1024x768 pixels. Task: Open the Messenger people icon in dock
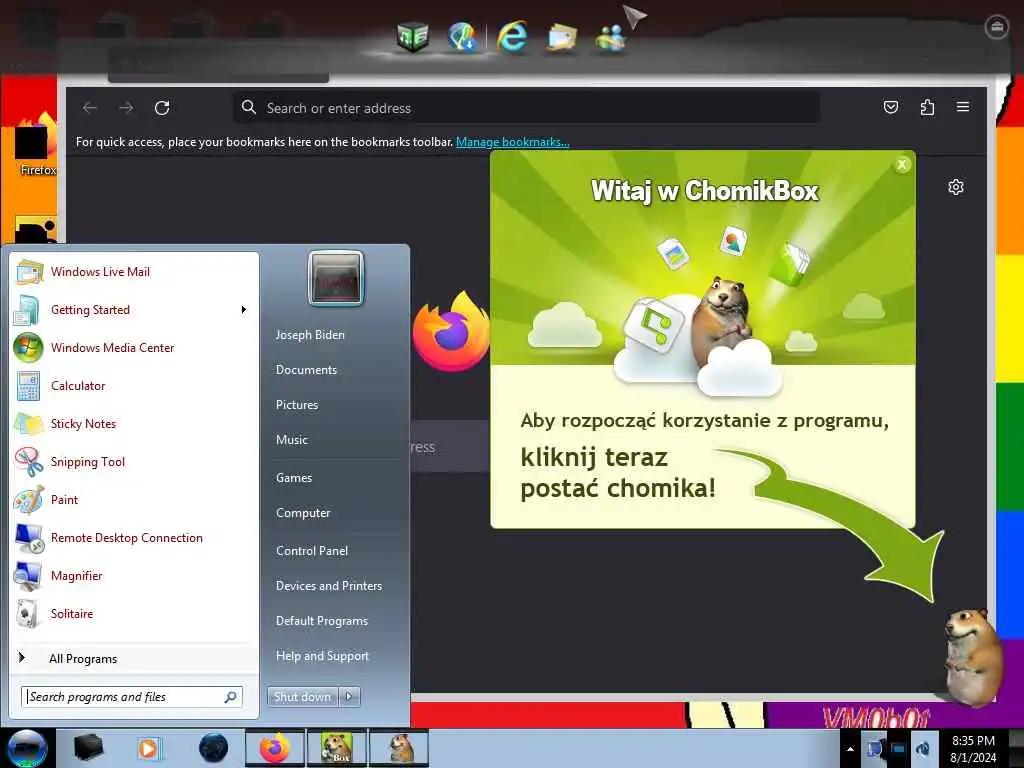click(611, 37)
